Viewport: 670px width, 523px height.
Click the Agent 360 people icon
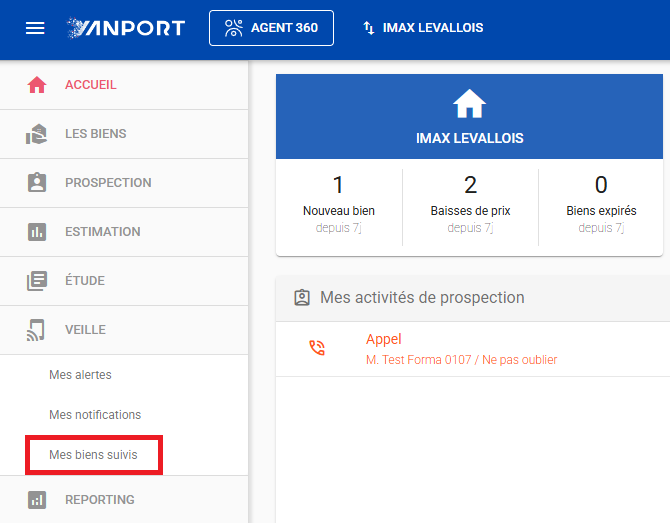(234, 28)
